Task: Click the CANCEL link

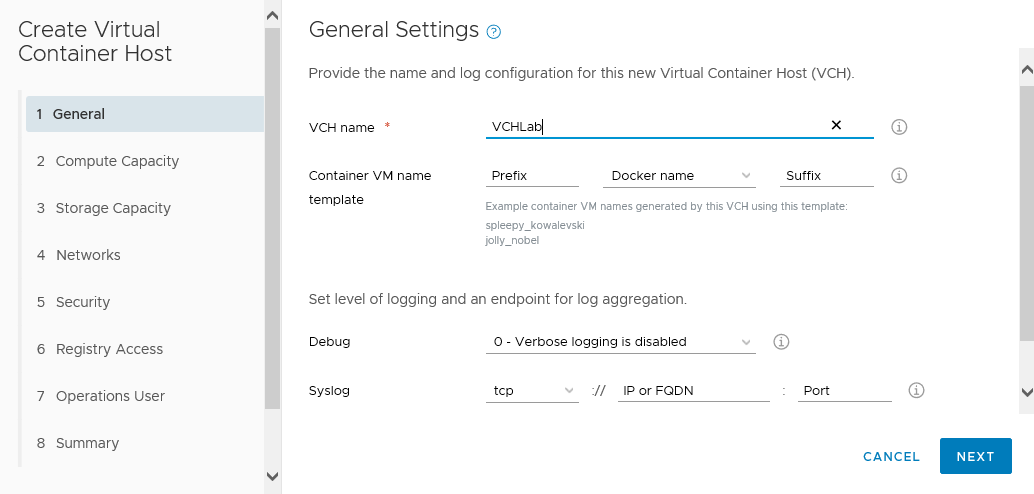Action: click(x=891, y=456)
